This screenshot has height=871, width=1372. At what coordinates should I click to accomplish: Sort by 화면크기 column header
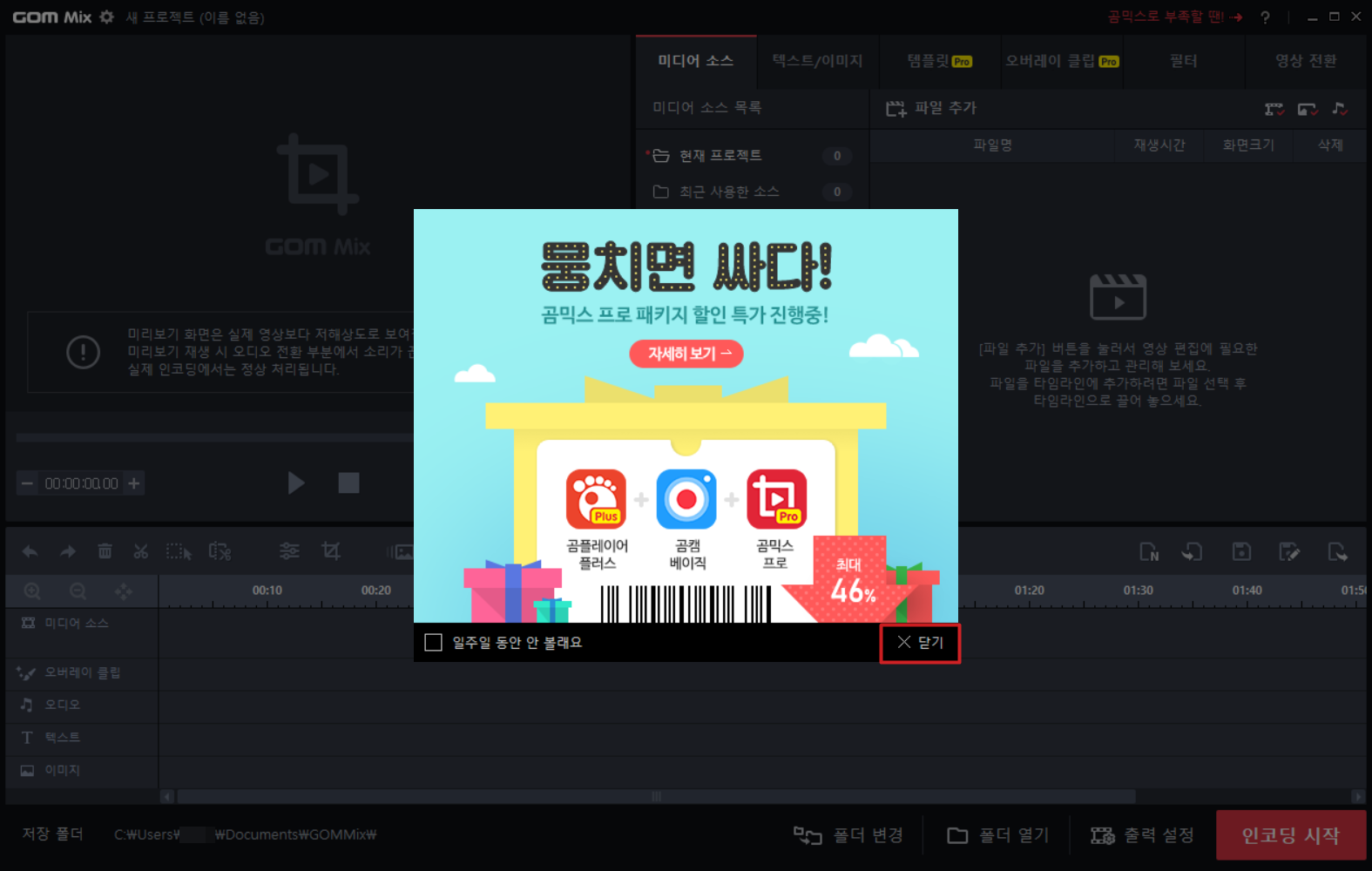pyautogui.click(x=1248, y=145)
